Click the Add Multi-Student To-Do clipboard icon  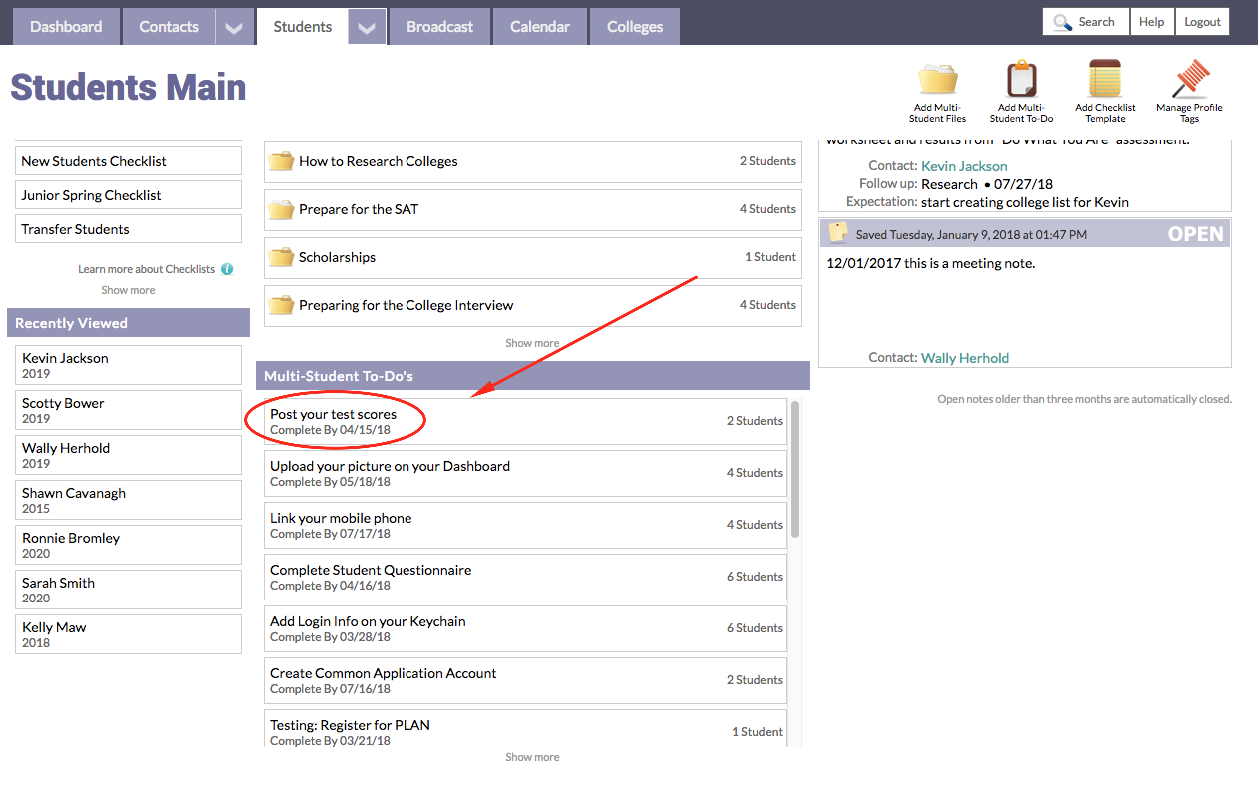(1021, 79)
